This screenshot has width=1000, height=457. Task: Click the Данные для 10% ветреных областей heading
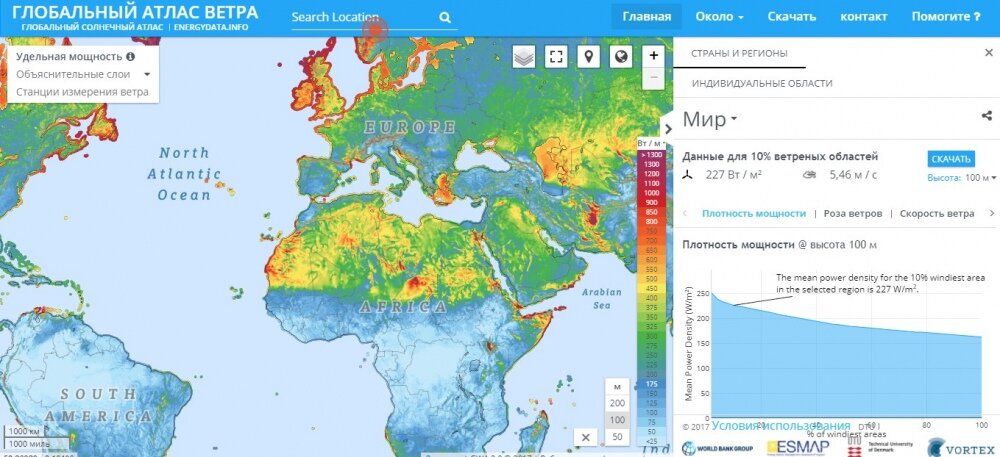pyautogui.click(x=780, y=156)
